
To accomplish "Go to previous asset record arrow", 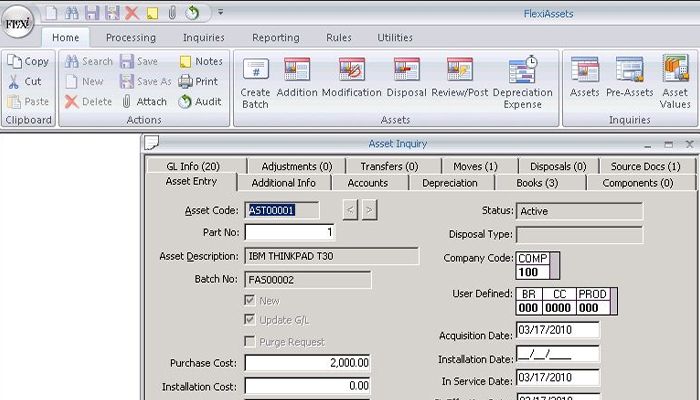I will [349, 210].
